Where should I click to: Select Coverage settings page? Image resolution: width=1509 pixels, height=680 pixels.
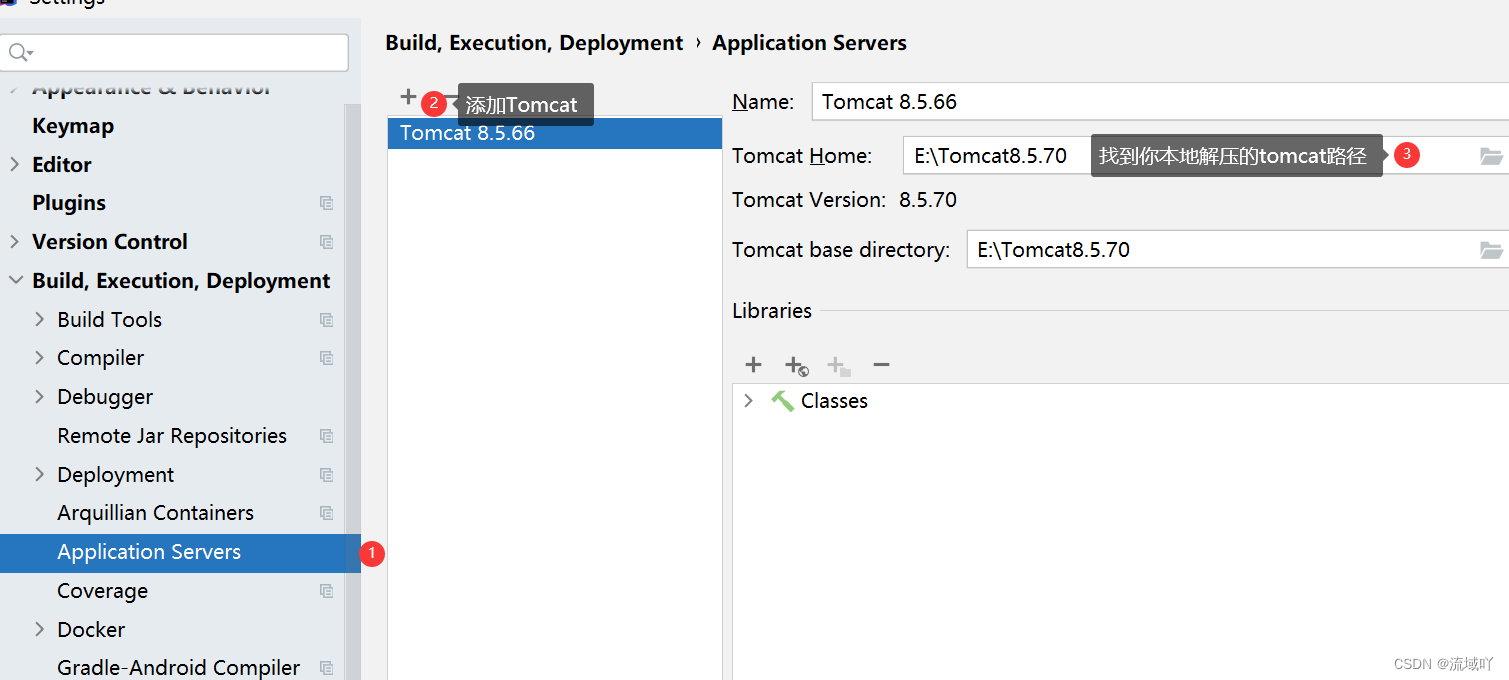(103, 591)
